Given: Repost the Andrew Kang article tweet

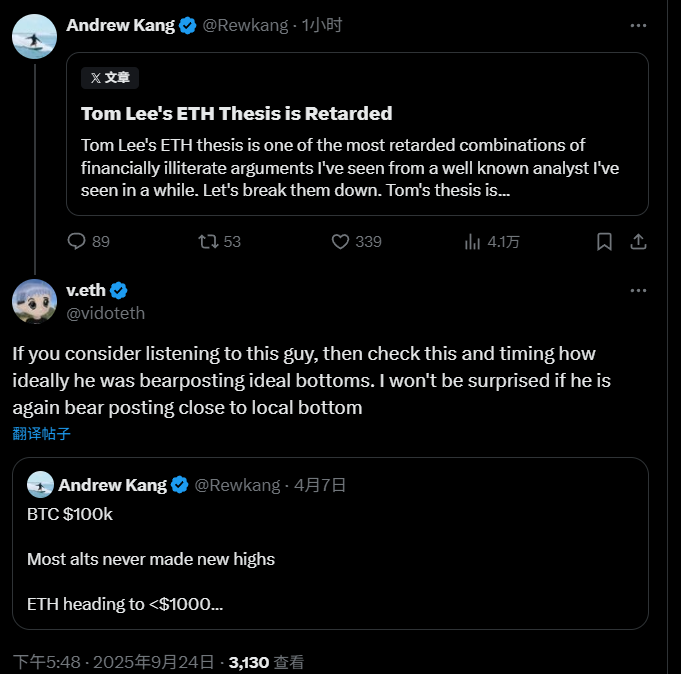Looking at the screenshot, I should point(208,241).
